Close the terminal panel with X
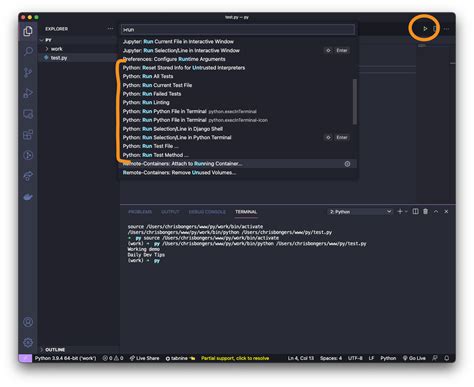The image size is (474, 387). coord(446,211)
